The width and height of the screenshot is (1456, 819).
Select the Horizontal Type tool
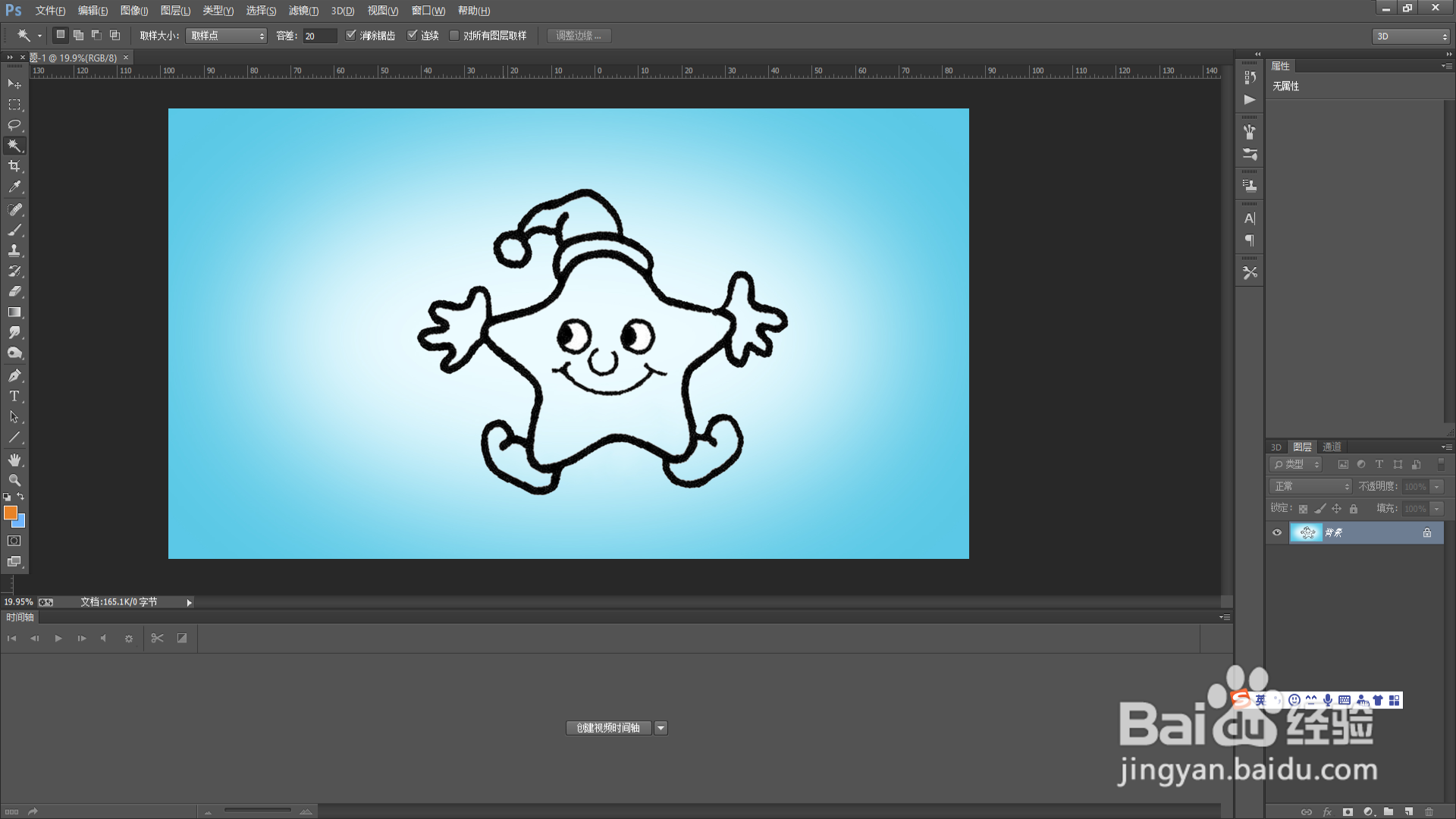tap(14, 396)
